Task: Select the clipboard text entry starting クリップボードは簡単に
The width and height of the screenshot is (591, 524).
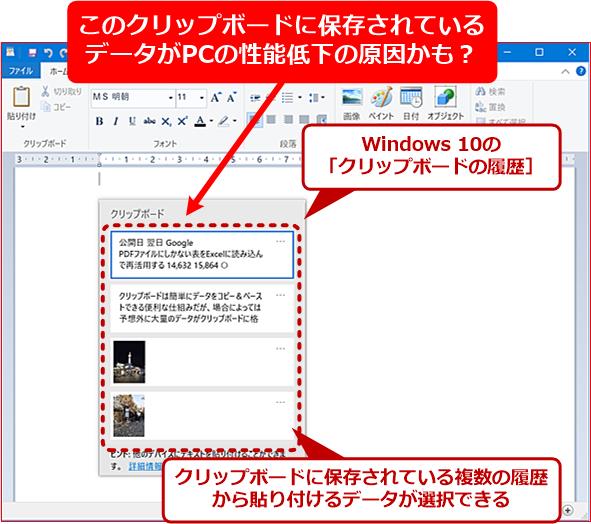Action: pos(202,308)
